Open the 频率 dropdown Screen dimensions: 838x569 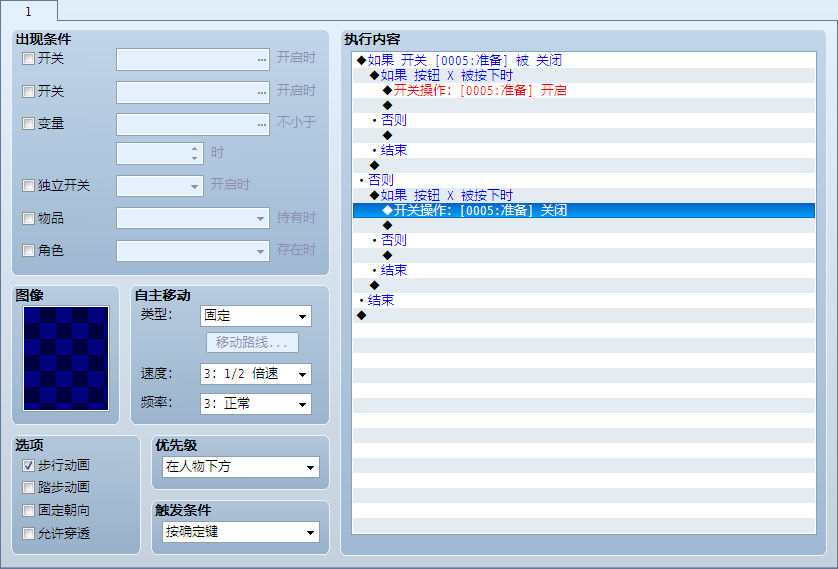pos(256,404)
